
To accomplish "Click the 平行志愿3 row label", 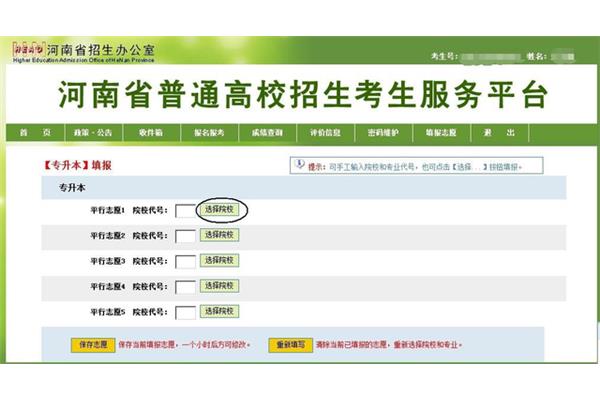I will click(x=108, y=261).
